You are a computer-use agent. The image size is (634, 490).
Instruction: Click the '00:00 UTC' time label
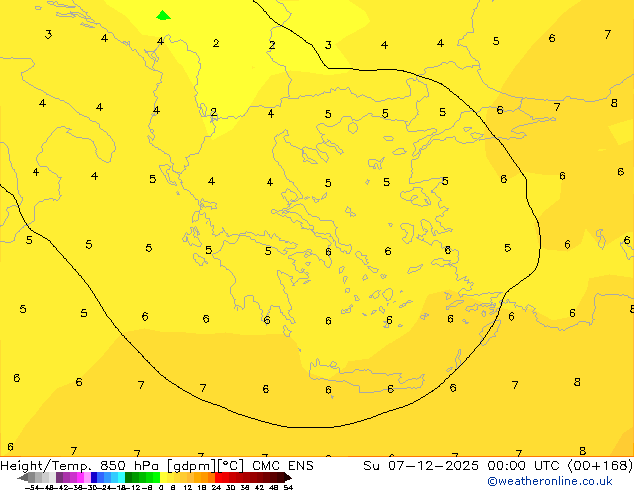(x=509, y=465)
